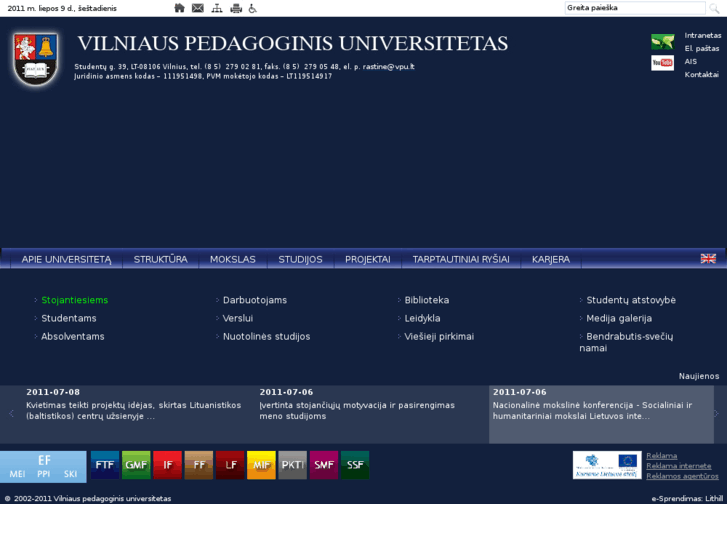Open the Biblioteka link
727x545 pixels.
(x=427, y=300)
